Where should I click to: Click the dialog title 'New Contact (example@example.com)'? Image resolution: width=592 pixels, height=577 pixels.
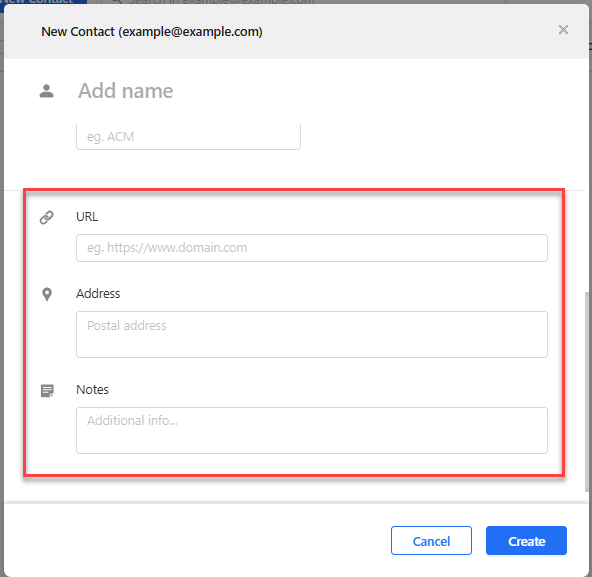pos(152,32)
